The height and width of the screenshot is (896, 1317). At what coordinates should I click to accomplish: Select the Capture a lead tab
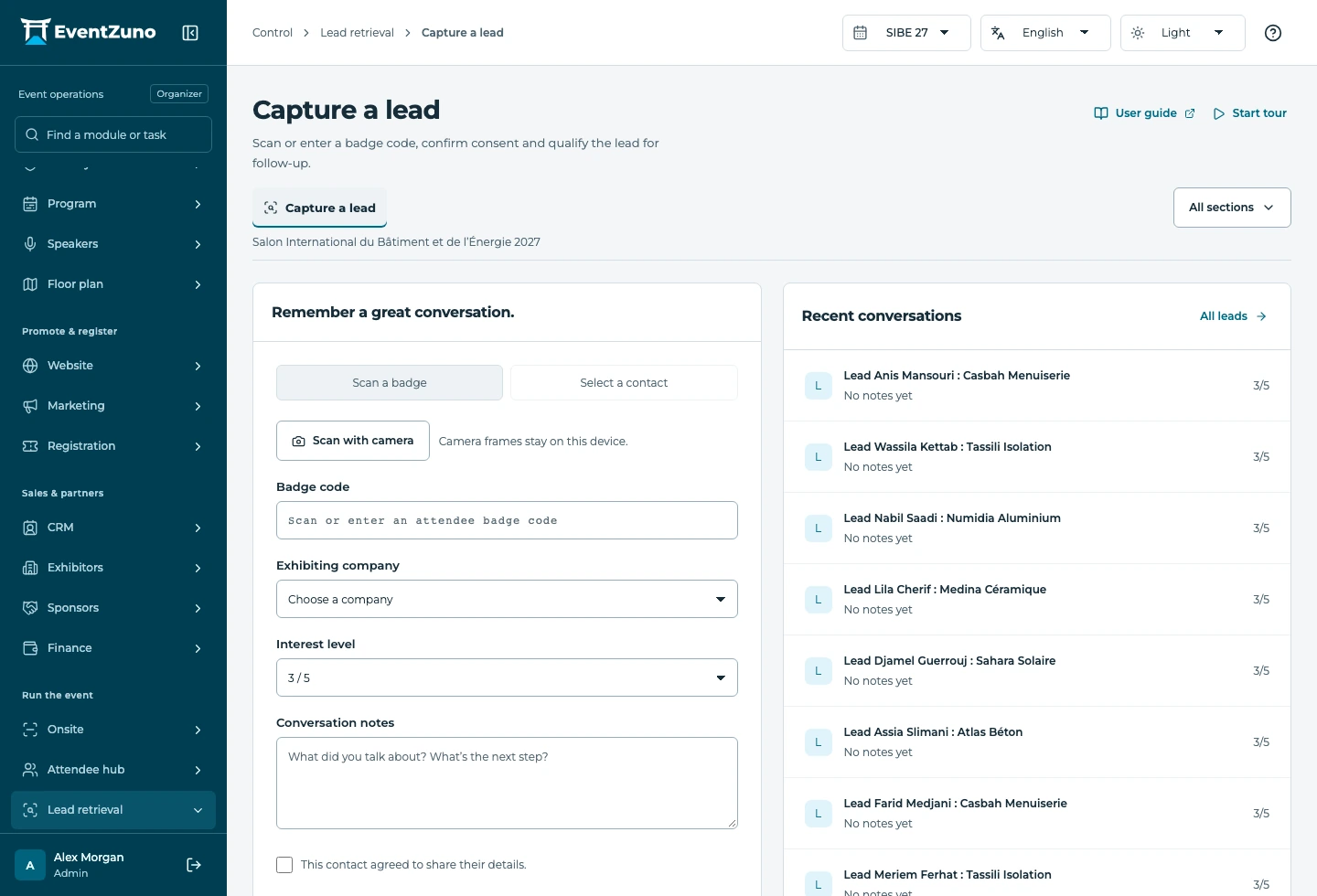(x=319, y=208)
